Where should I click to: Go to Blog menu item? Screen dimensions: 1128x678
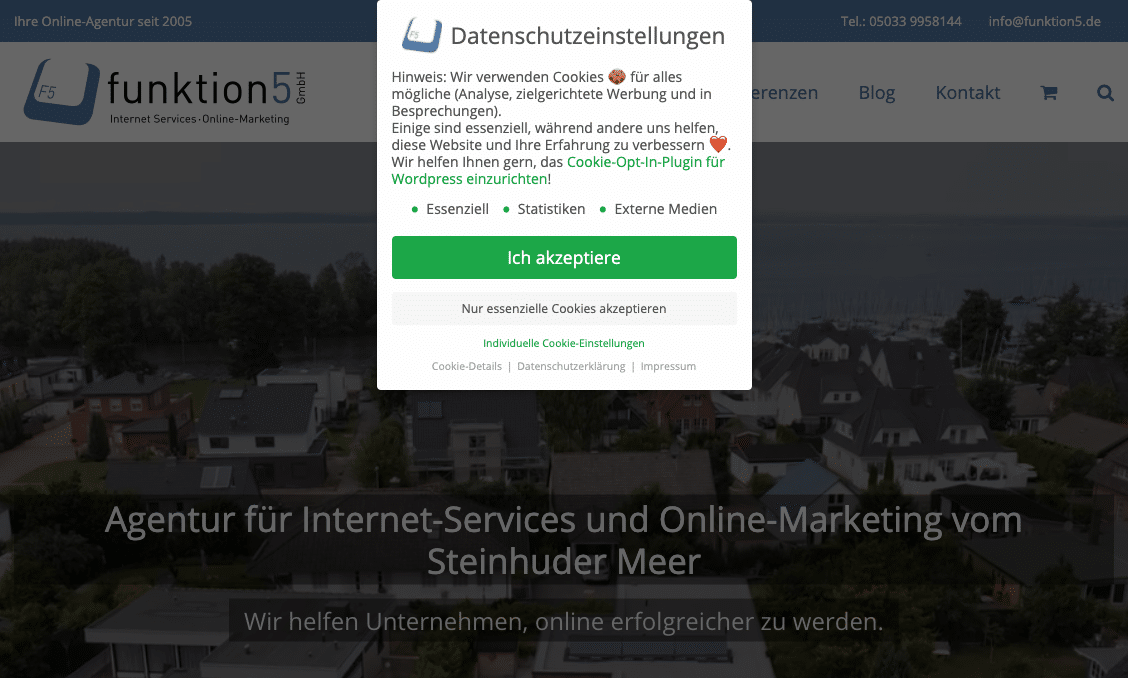click(876, 92)
